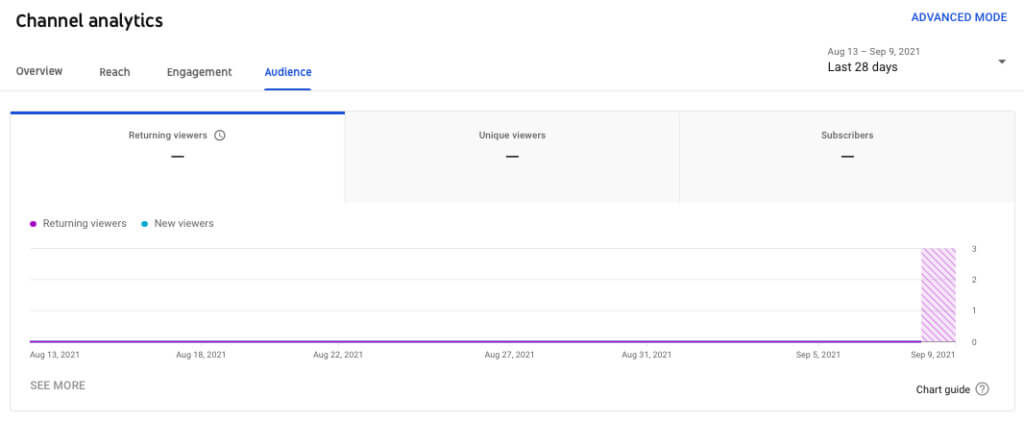Click the SEE MORE link

tap(57, 385)
